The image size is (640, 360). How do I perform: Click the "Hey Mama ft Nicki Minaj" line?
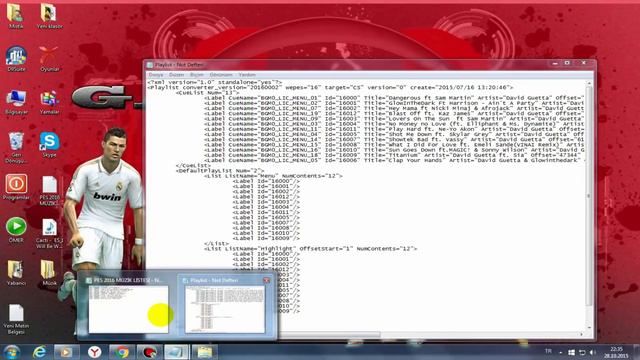(x=394, y=109)
